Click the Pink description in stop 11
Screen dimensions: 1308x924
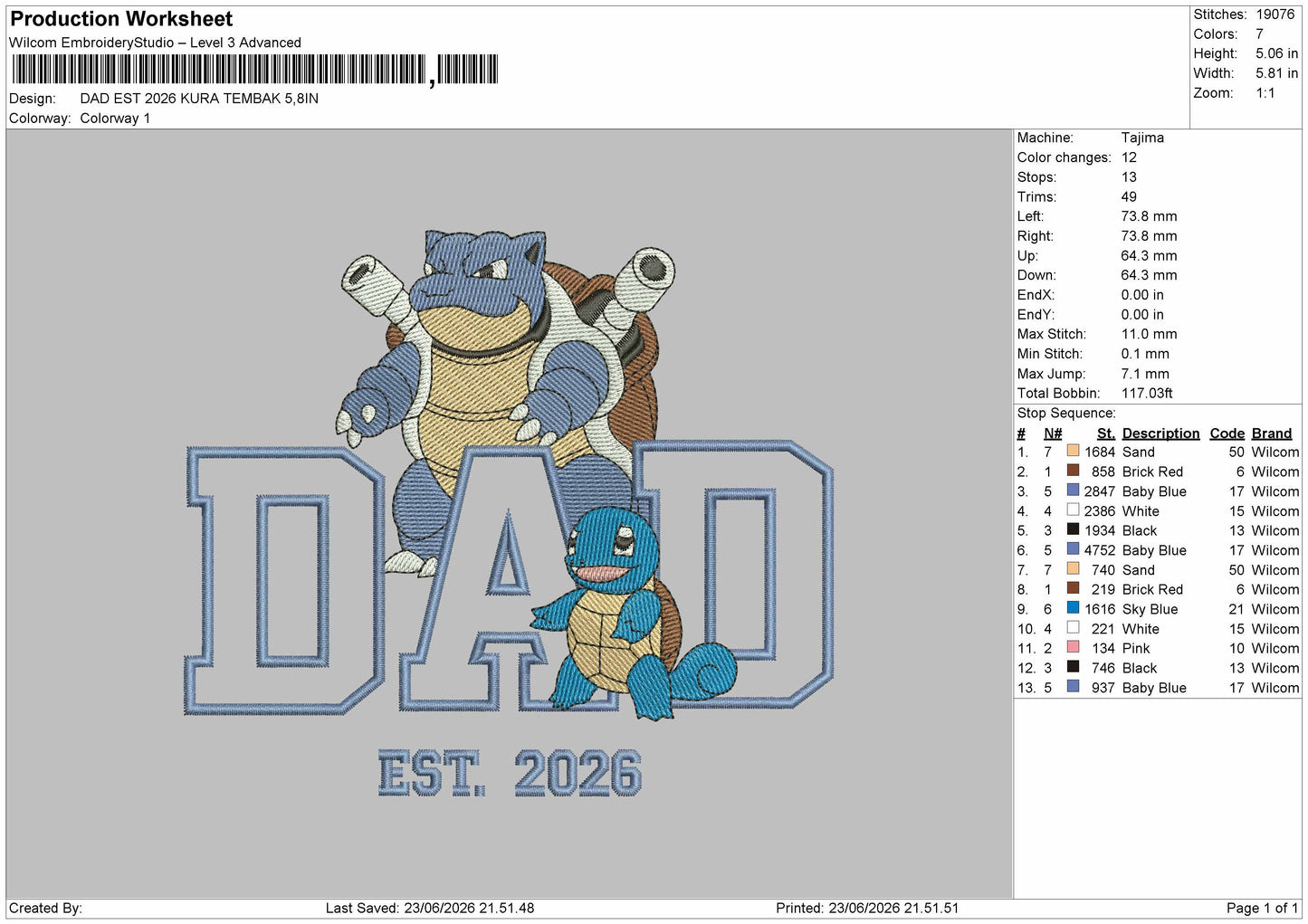[1136, 648]
